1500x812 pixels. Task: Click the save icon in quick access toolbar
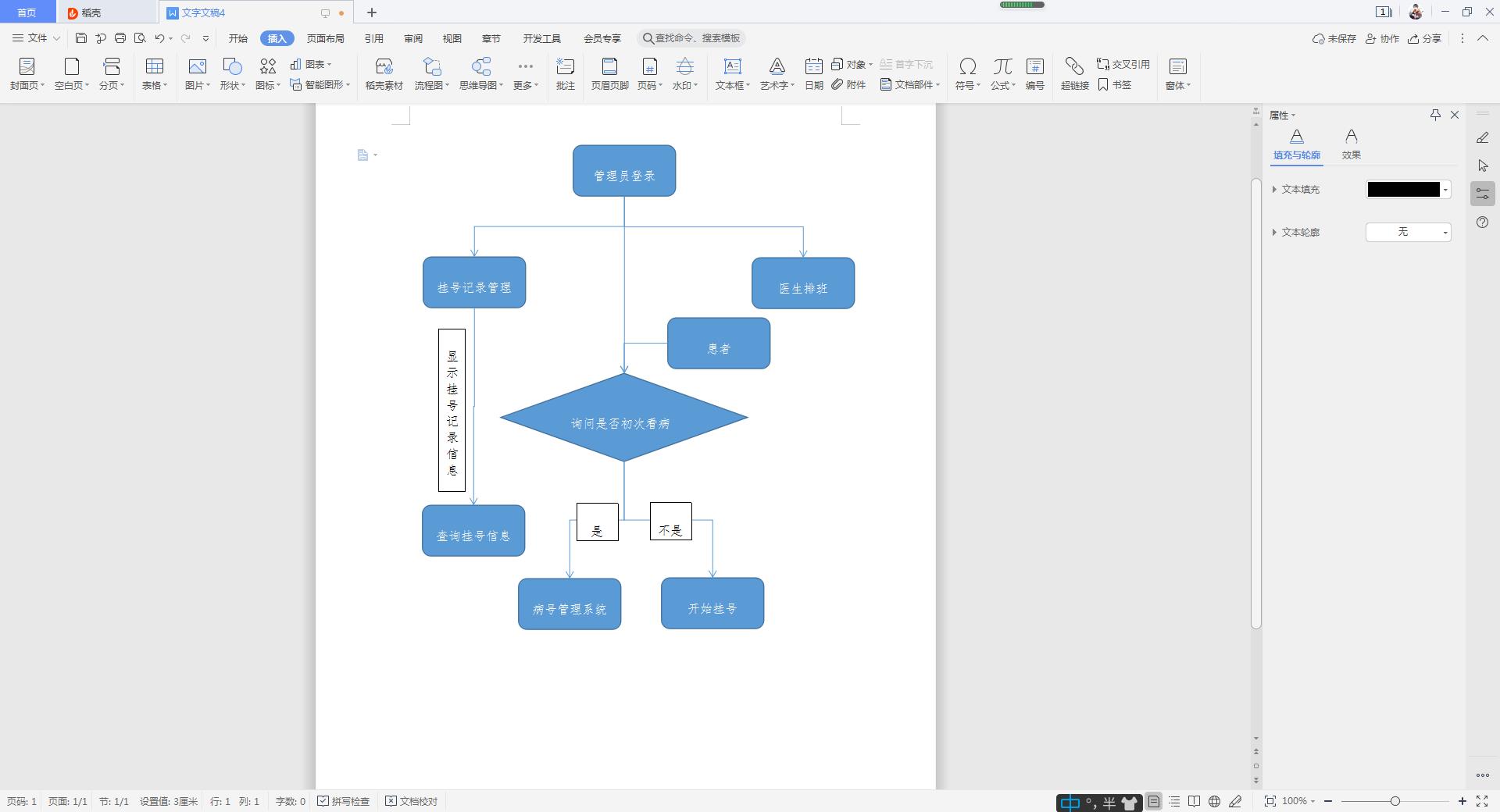80,38
